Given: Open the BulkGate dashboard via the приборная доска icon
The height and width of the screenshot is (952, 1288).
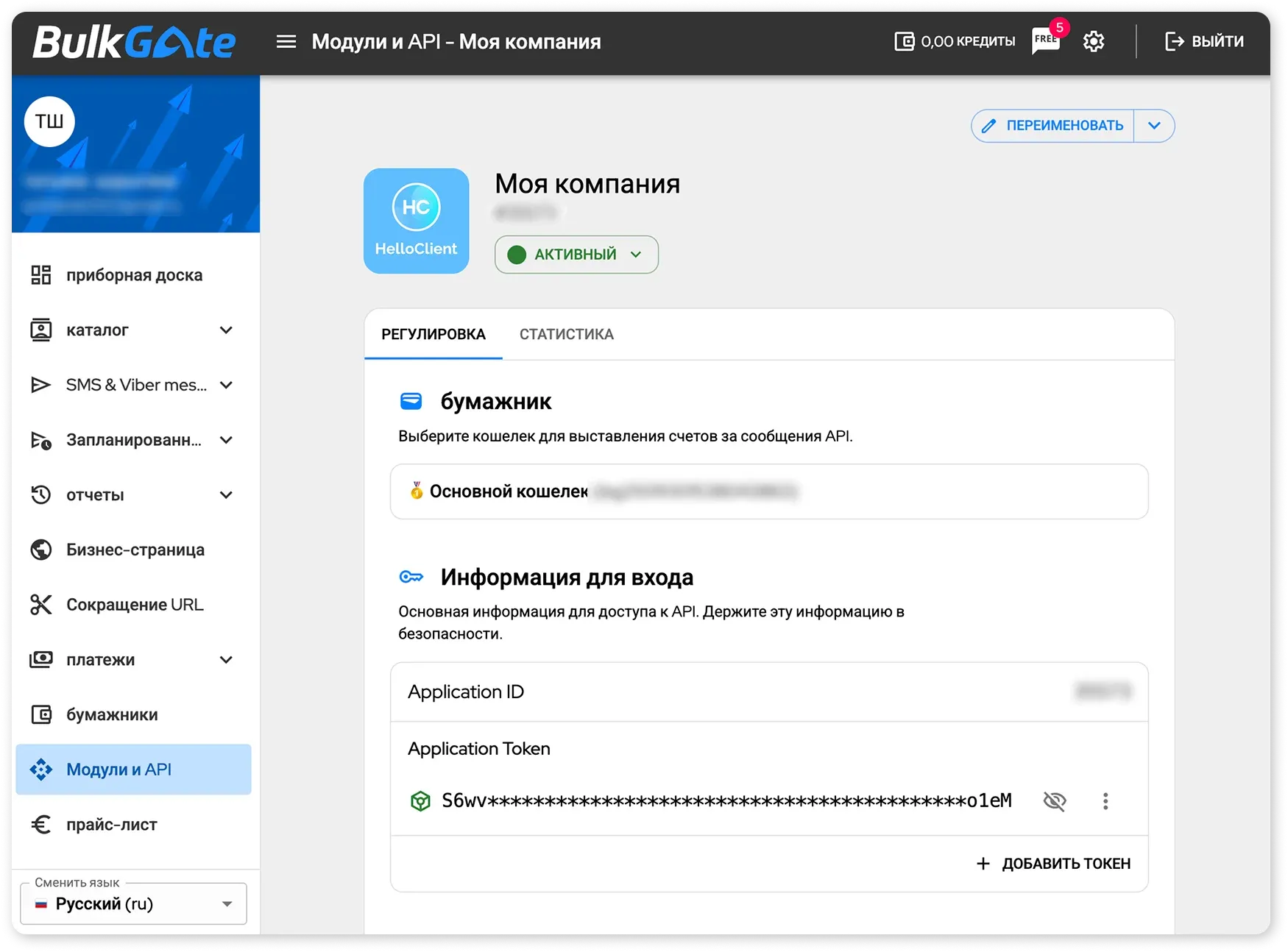Looking at the screenshot, I should coord(132,274).
